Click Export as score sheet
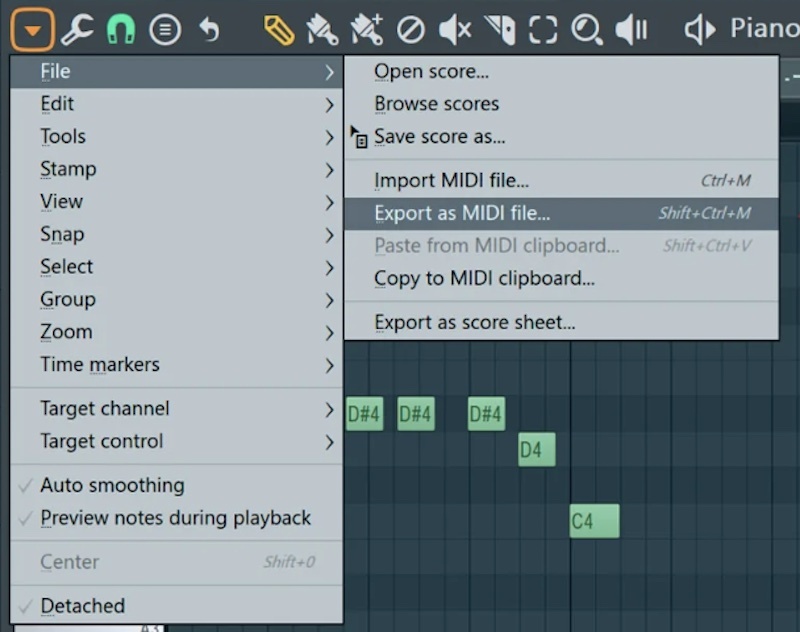Image resolution: width=800 pixels, height=632 pixels. [x=474, y=323]
